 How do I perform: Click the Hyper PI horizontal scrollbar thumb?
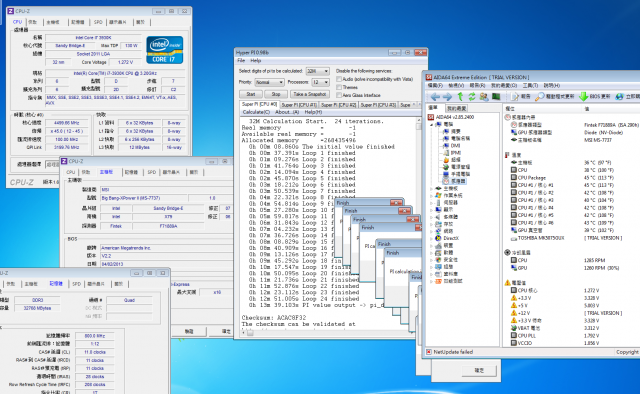click(x=250, y=333)
